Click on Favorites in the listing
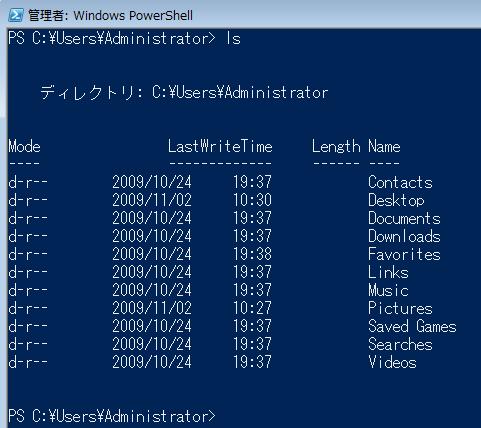Image resolution: width=481 pixels, height=428 pixels. click(404, 254)
